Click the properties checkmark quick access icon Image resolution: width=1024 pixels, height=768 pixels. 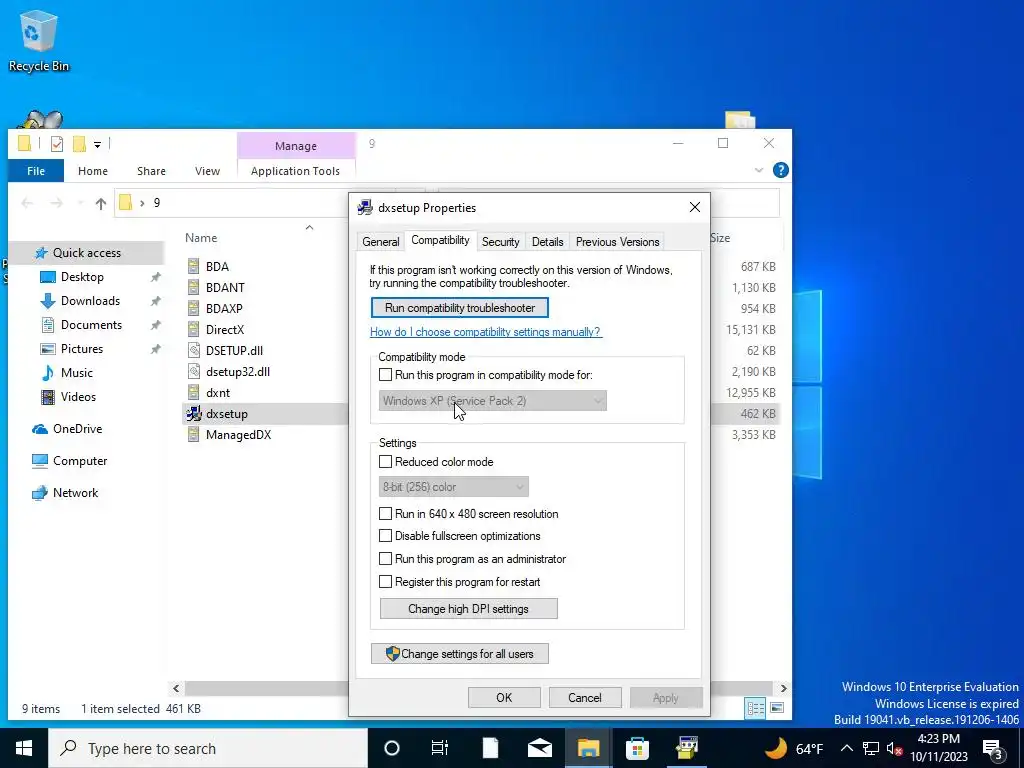point(57,144)
